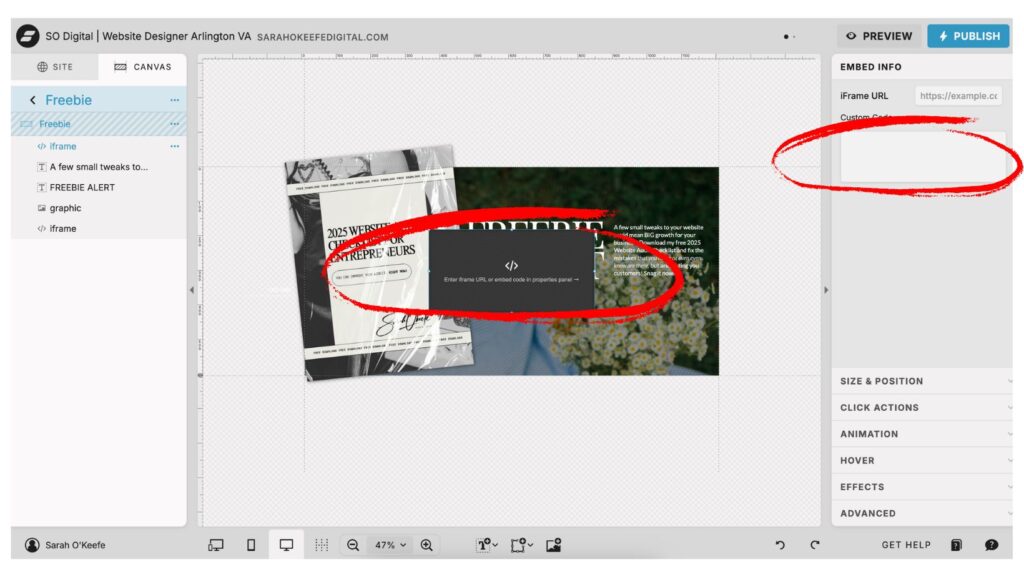Click the checklist graphic image on canvas
The height and width of the screenshot is (577, 1024).
click(x=379, y=261)
